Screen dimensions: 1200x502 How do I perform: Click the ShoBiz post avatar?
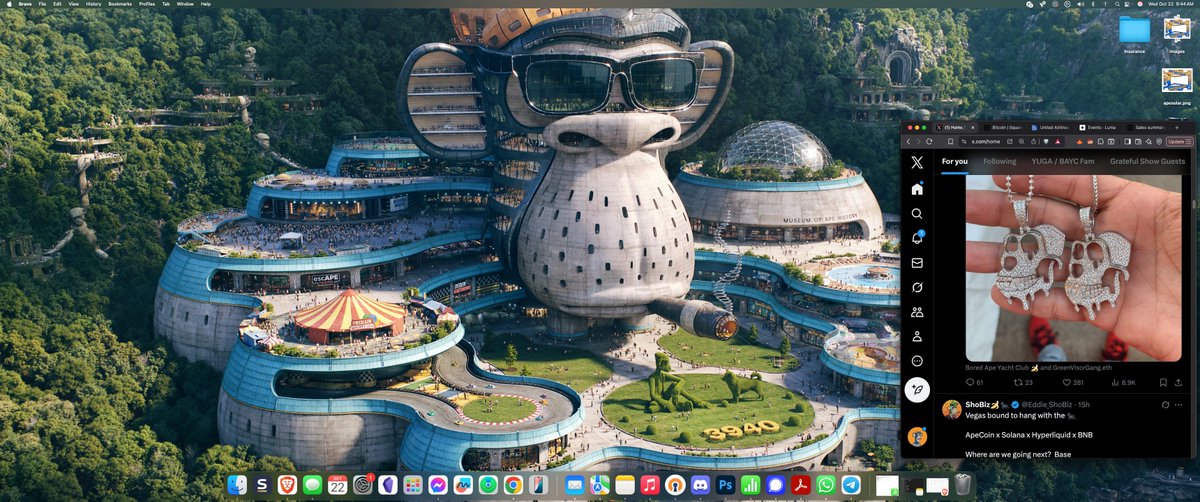(x=953, y=408)
